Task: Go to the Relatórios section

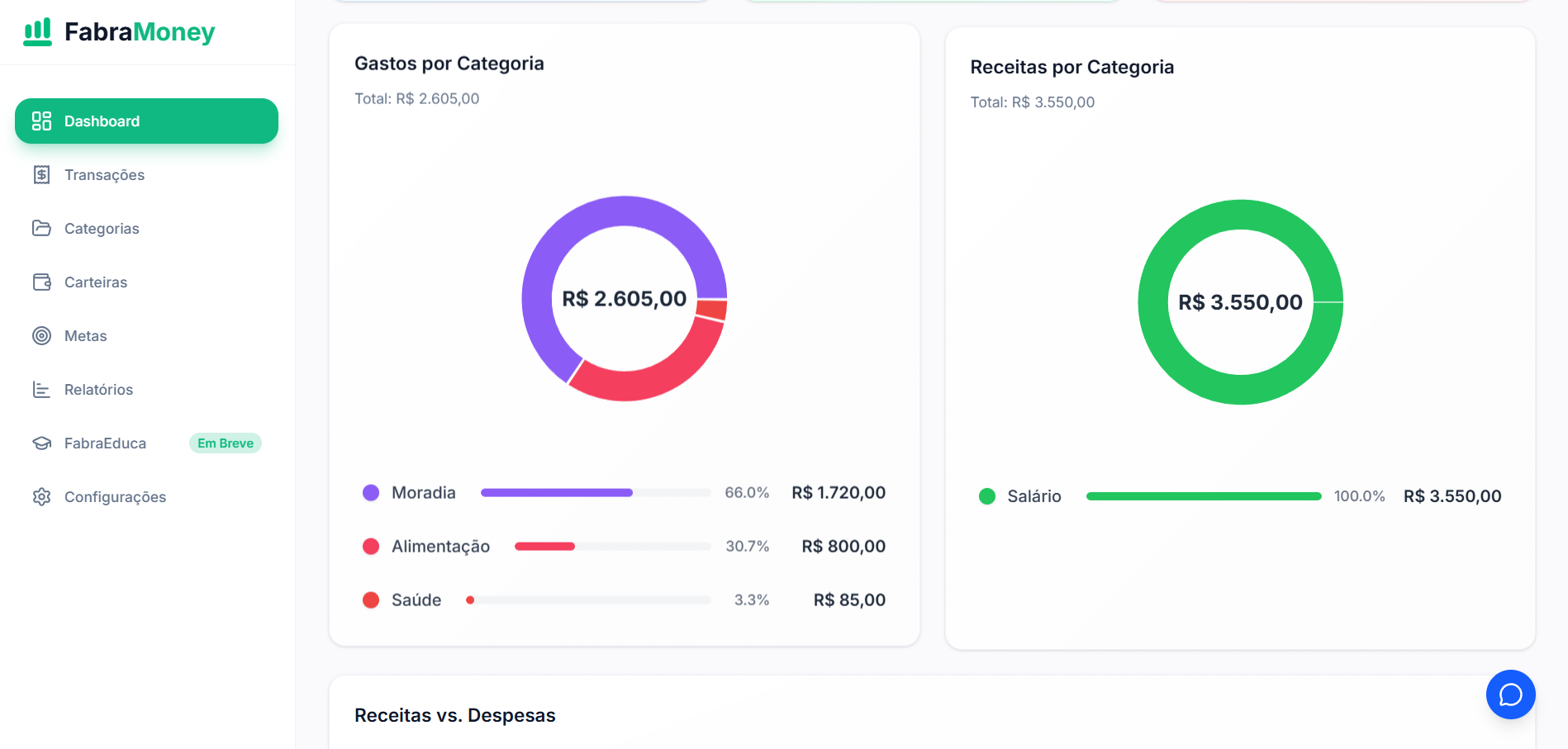Action: [x=98, y=390]
